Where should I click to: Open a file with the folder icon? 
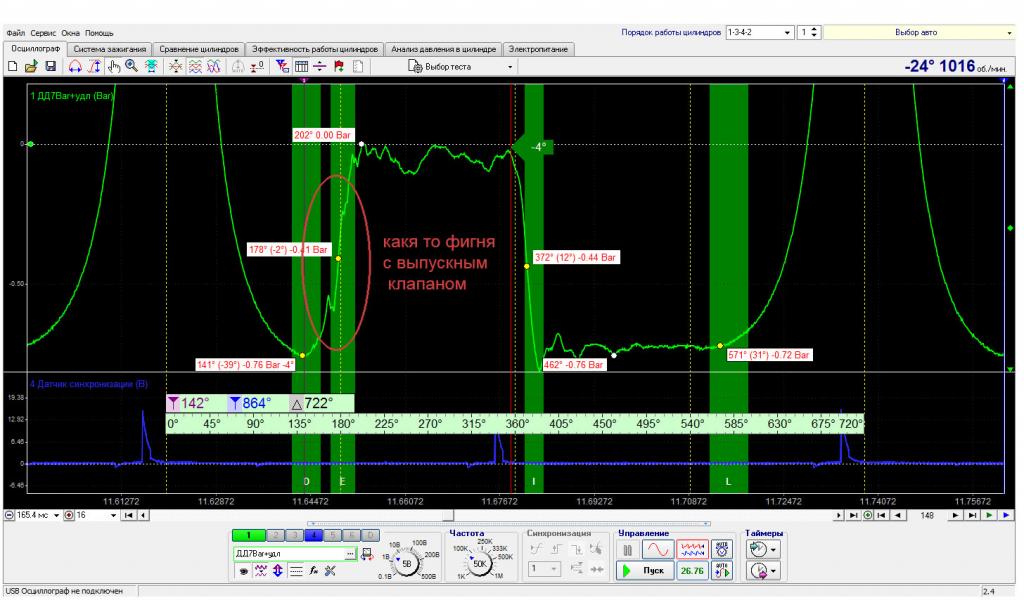(31, 67)
